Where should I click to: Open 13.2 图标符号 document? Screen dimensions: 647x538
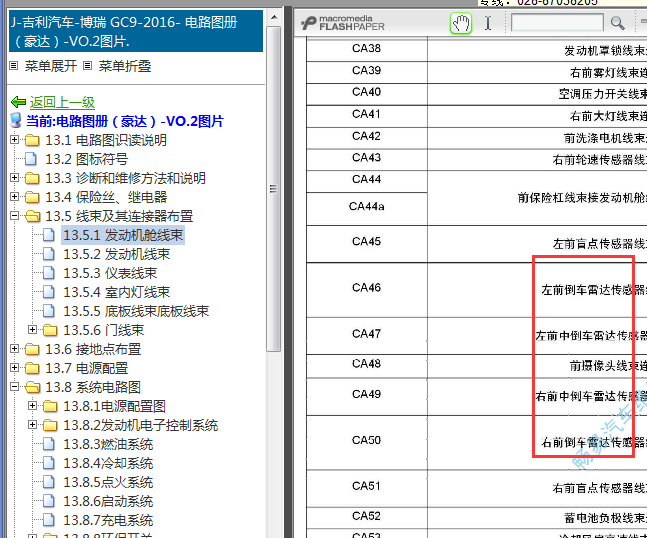click(86, 159)
